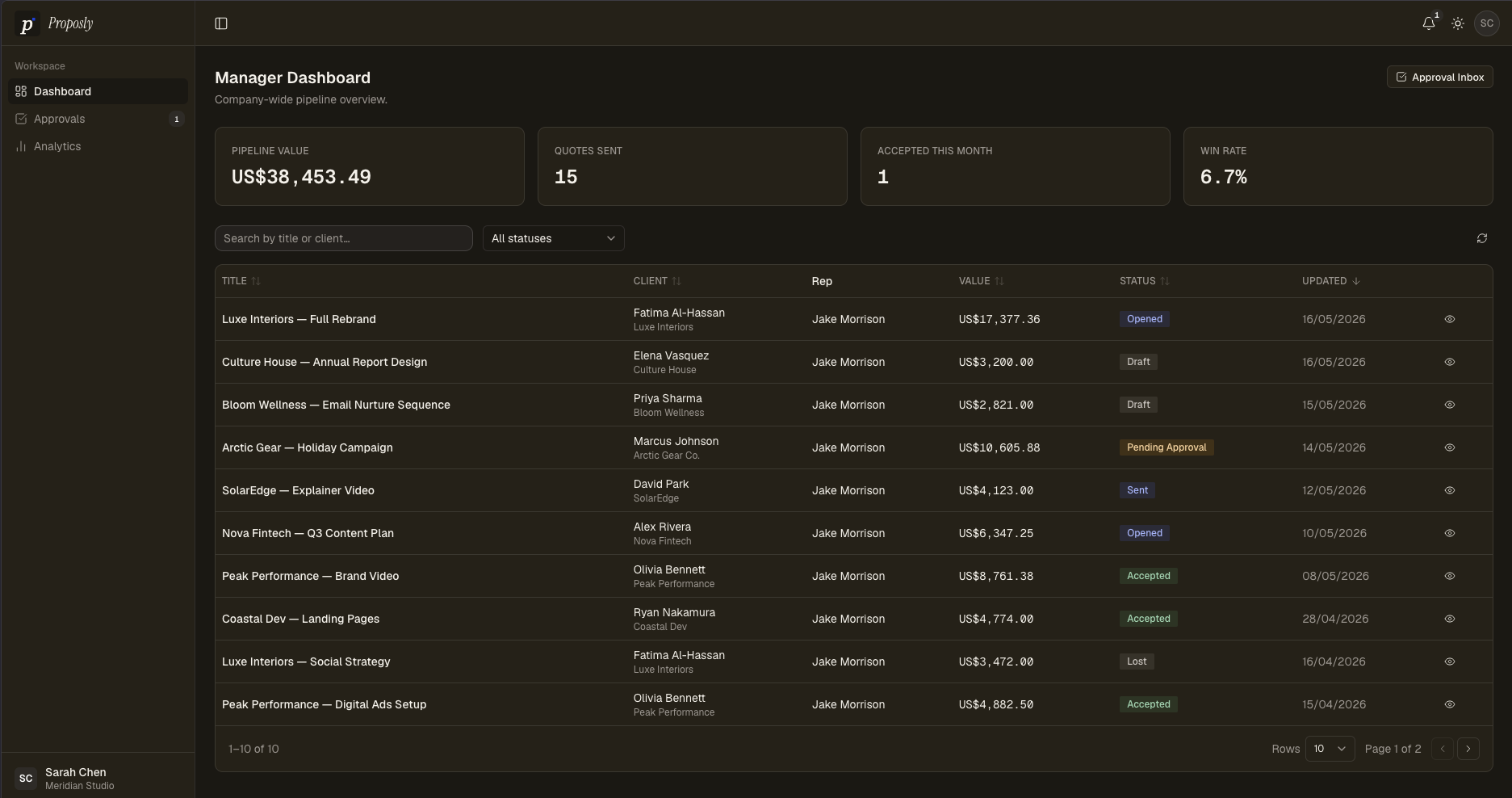Sort table by Updated column
This screenshot has height=798, width=1512.
pos(1331,281)
